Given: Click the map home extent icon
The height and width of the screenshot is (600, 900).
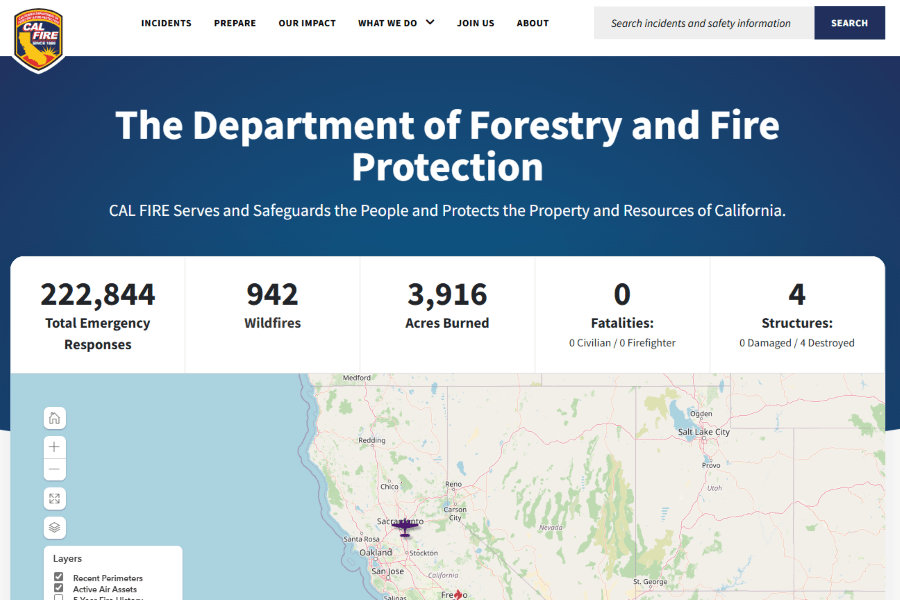Looking at the screenshot, I should (x=55, y=418).
